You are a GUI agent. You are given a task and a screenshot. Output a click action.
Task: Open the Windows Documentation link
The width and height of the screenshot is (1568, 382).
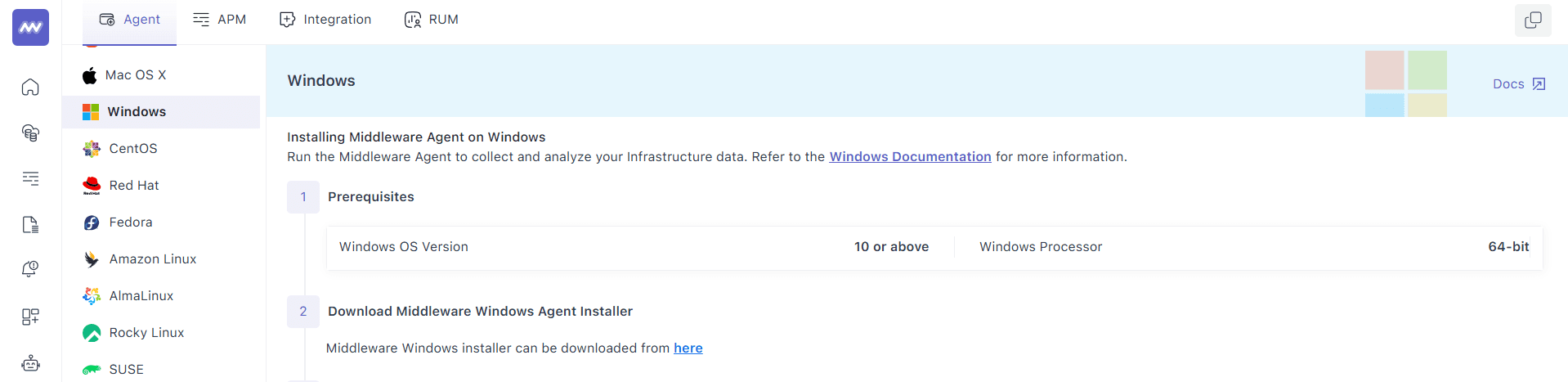[910, 157]
